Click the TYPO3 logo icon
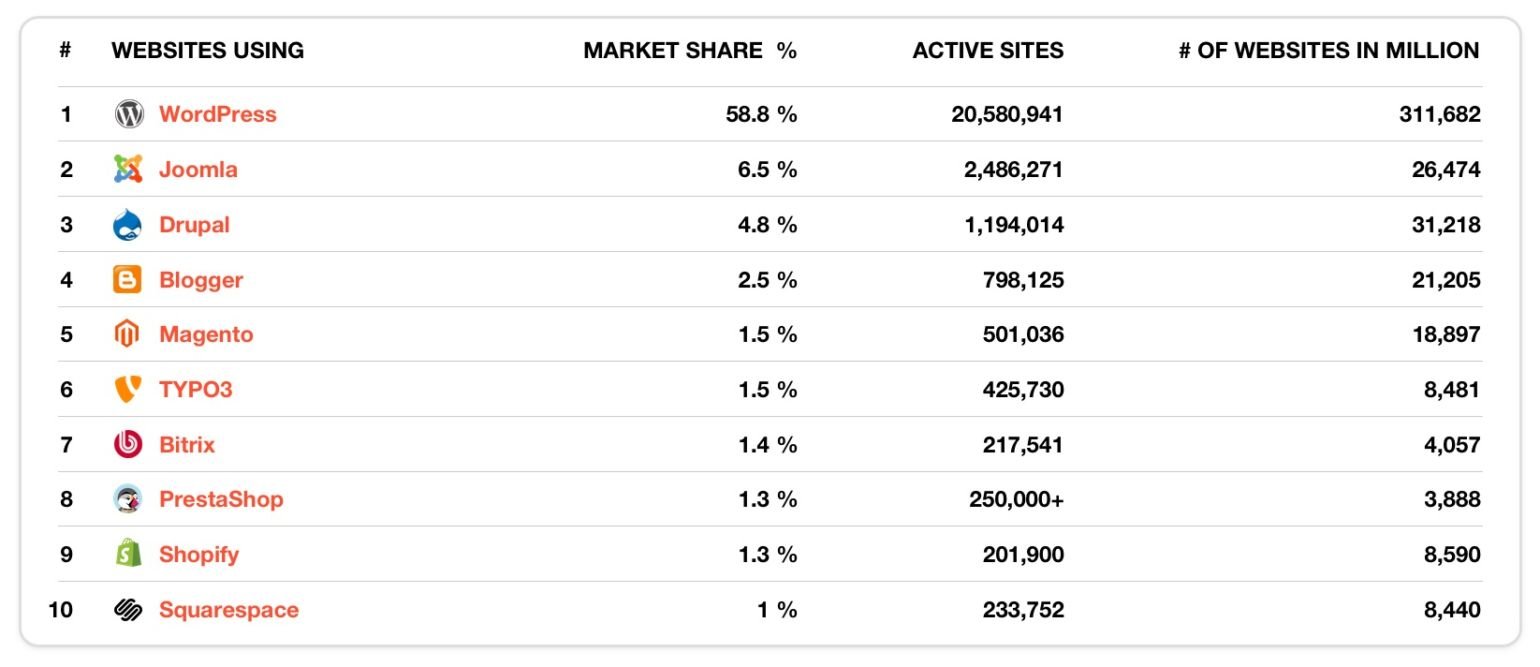1540x667 pixels. [x=129, y=389]
